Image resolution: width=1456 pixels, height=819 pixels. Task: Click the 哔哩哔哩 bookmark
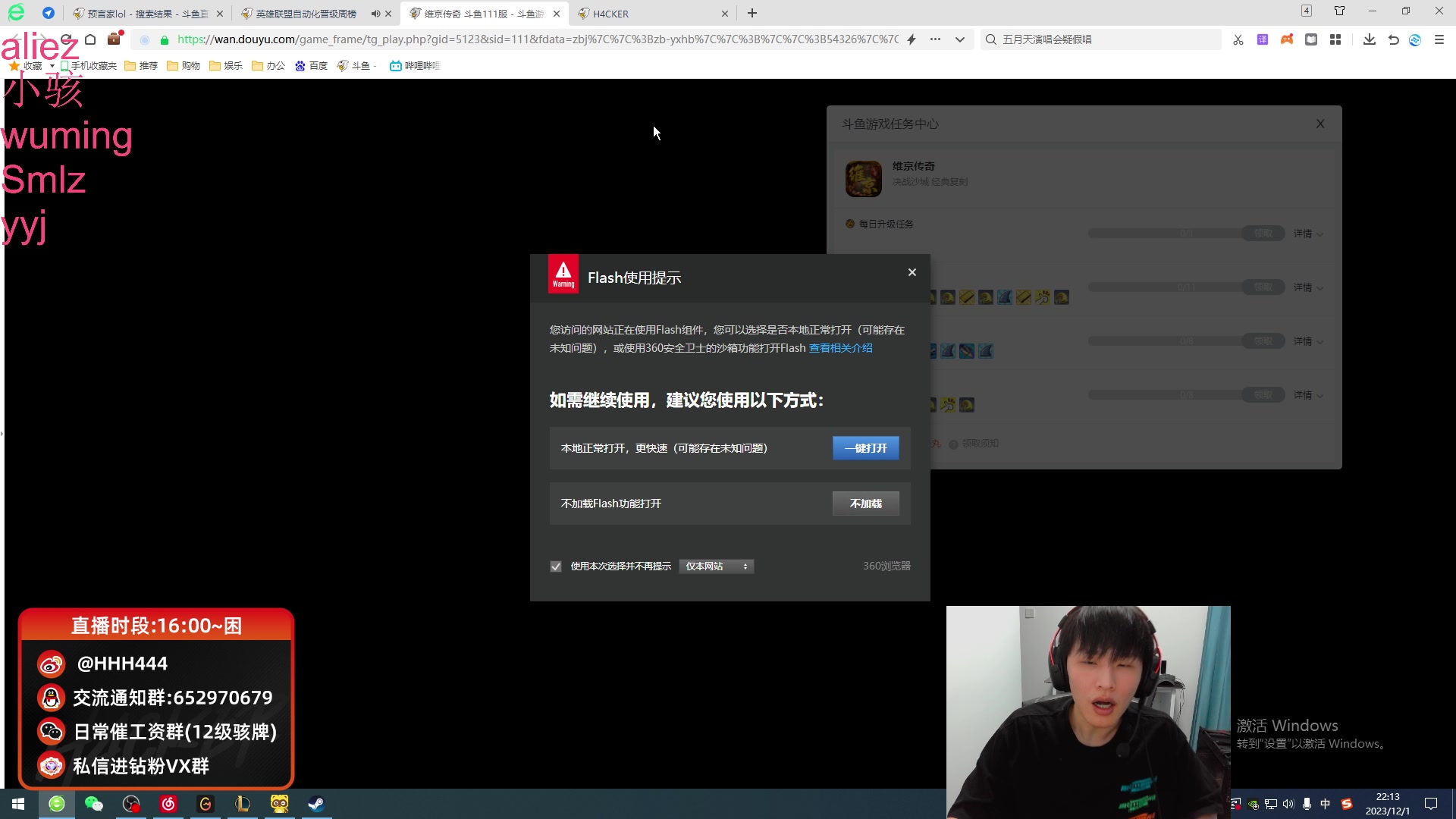click(x=415, y=66)
